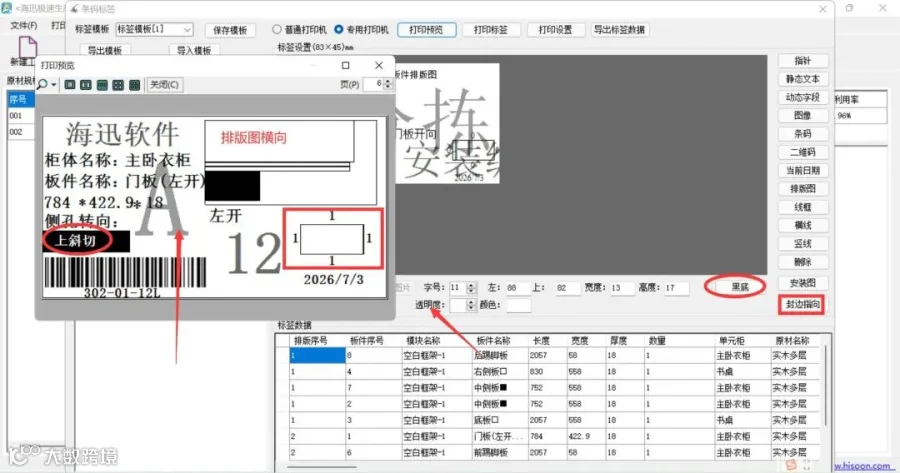900x473 pixels.
Task: Click the 宽度 width input field
Action: 622,288
